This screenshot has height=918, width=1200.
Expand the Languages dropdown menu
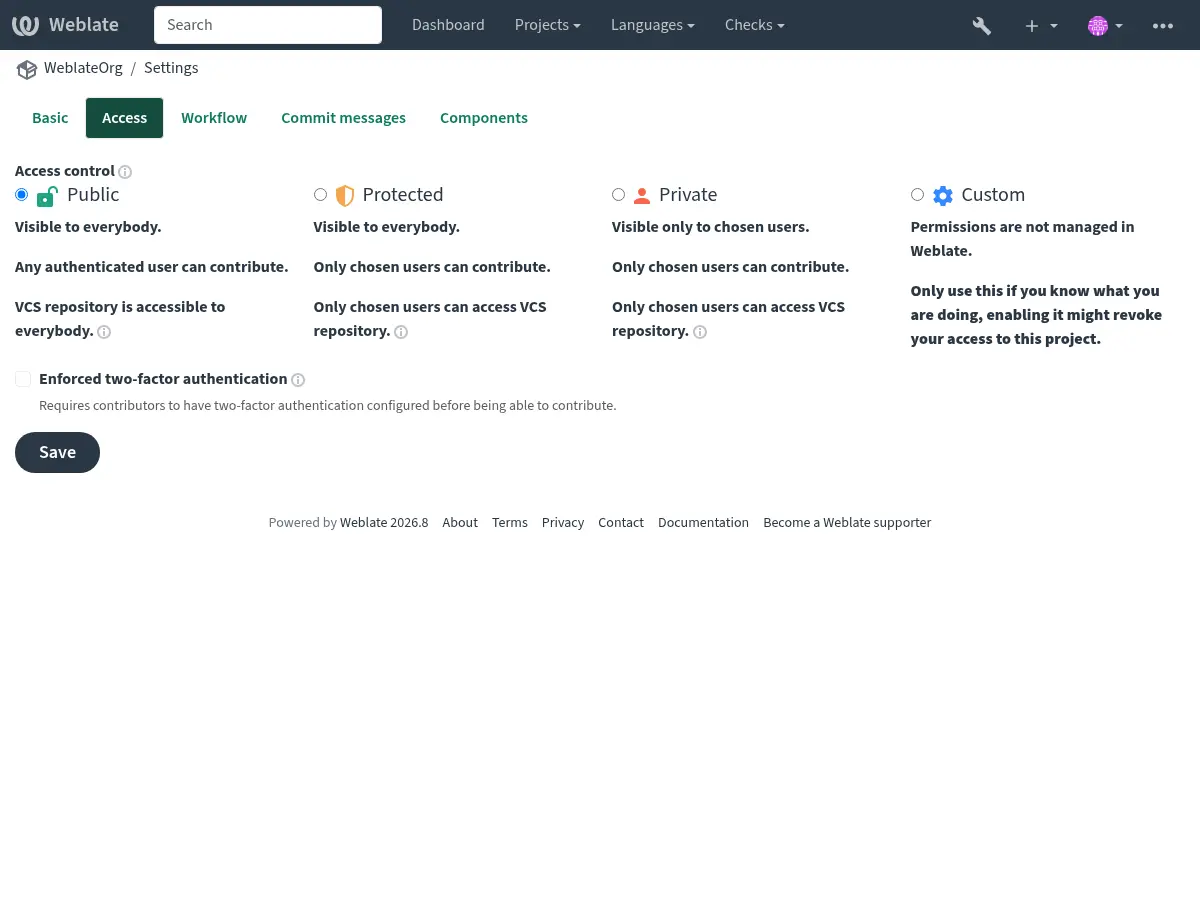[653, 25]
